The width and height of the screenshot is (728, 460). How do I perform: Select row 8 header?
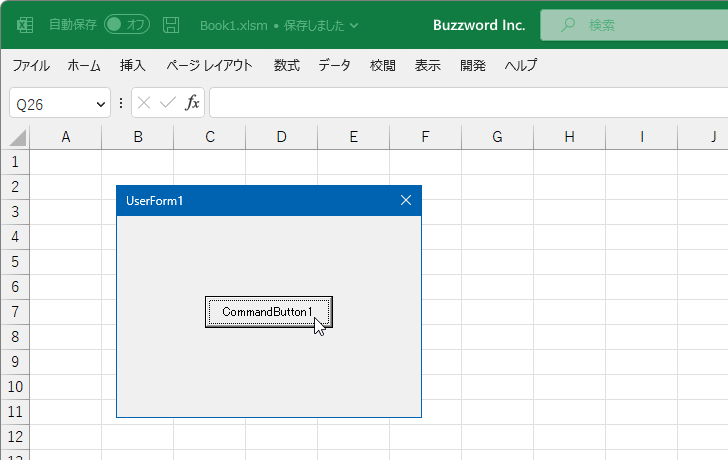(x=15, y=337)
